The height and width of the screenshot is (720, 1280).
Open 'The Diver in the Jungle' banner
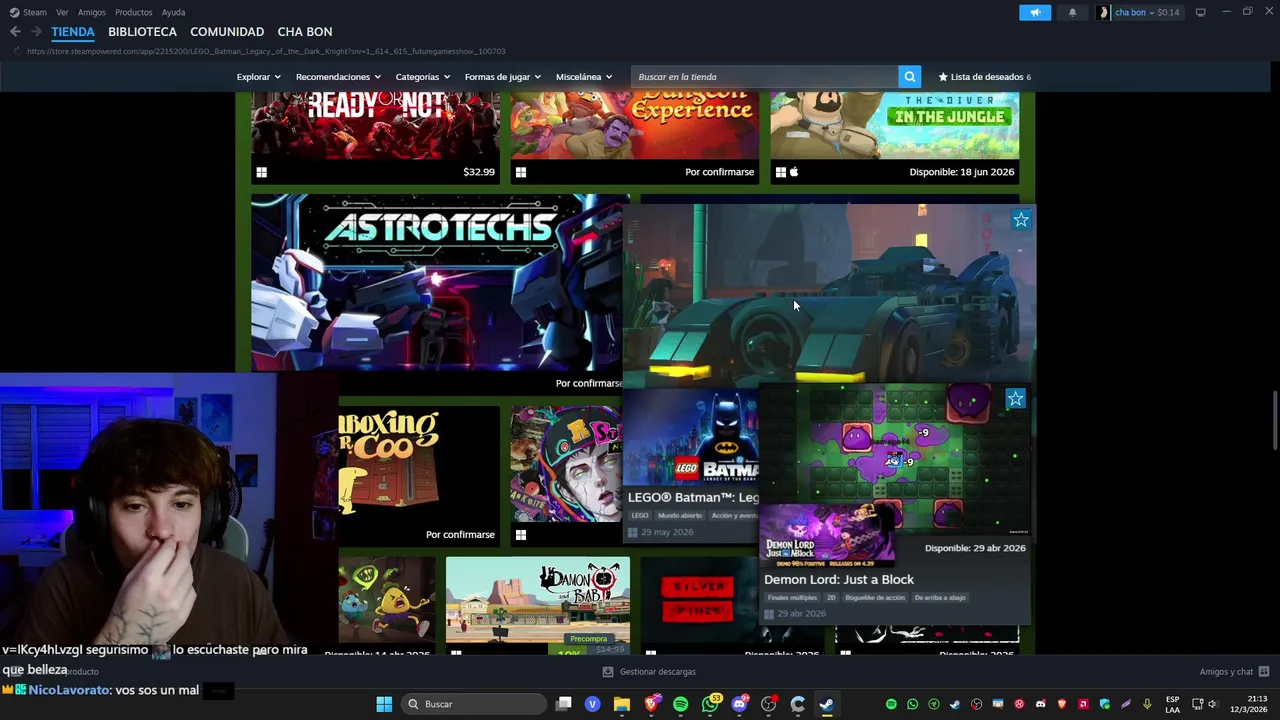894,125
